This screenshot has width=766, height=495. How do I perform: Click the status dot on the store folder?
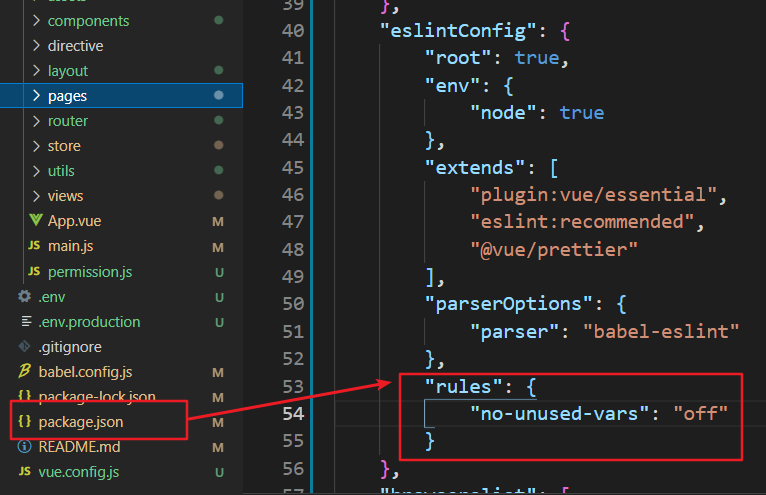(218, 145)
